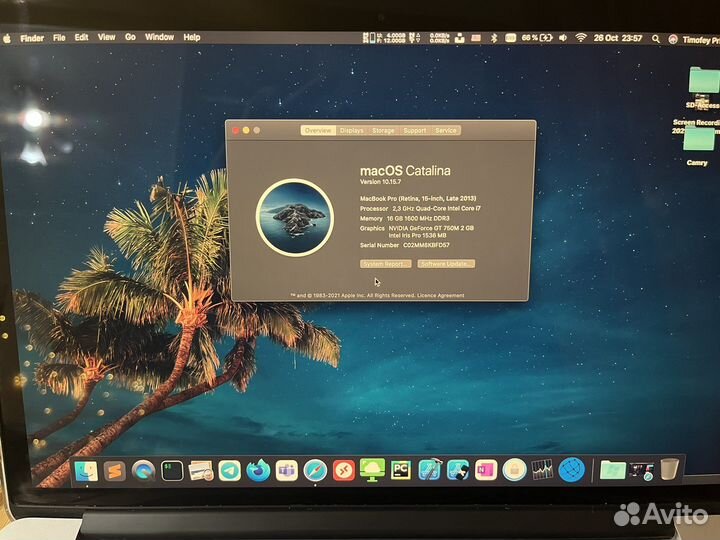This screenshot has height=540, width=720.
Task: Launch PyCharm from the Dock
Action: (400, 470)
